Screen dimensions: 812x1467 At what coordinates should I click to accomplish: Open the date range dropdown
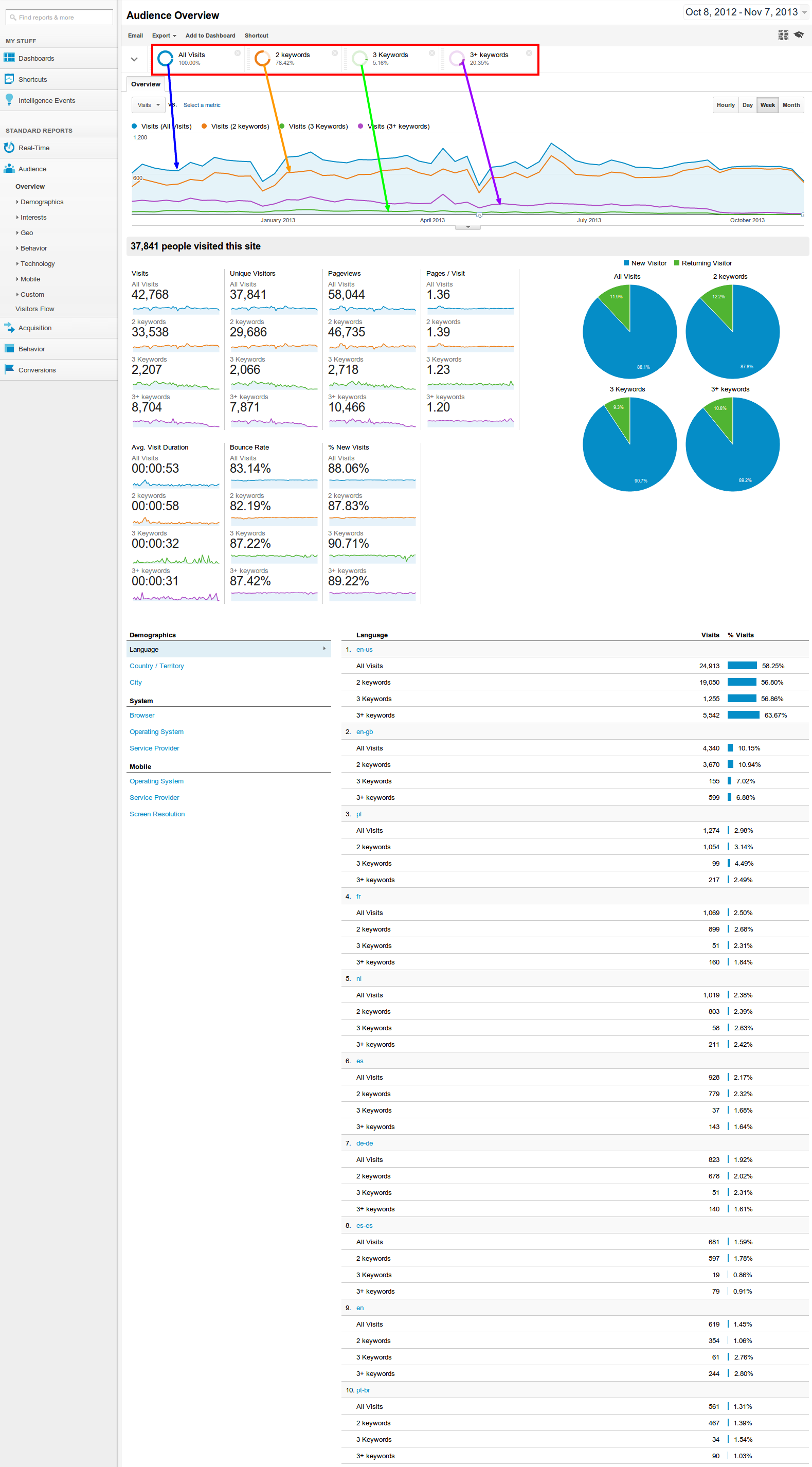click(746, 12)
